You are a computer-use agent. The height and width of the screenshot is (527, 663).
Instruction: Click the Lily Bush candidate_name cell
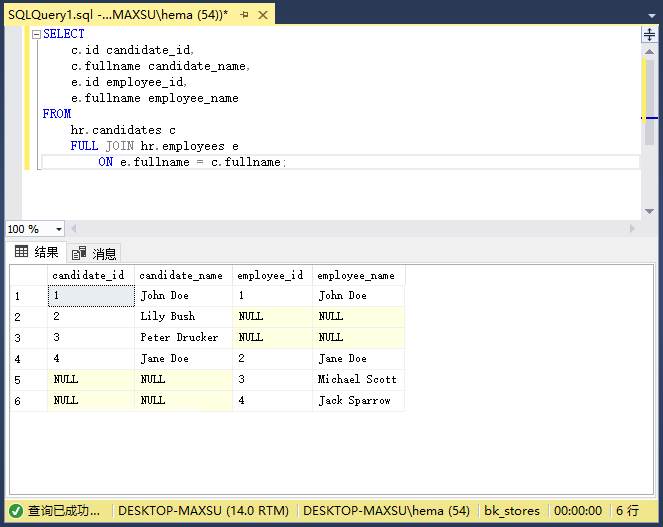[183, 317]
